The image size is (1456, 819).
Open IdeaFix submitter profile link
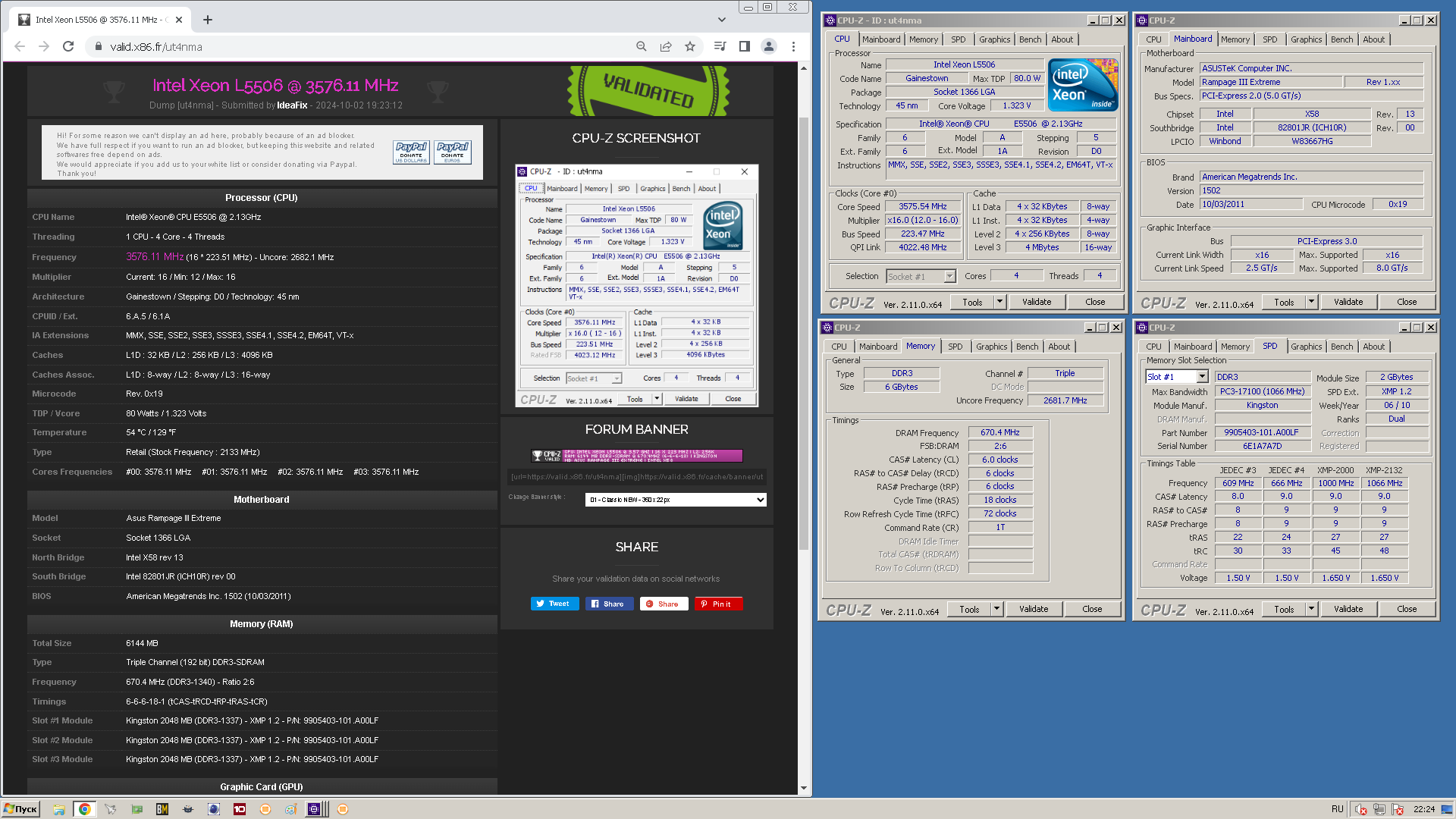(x=293, y=105)
